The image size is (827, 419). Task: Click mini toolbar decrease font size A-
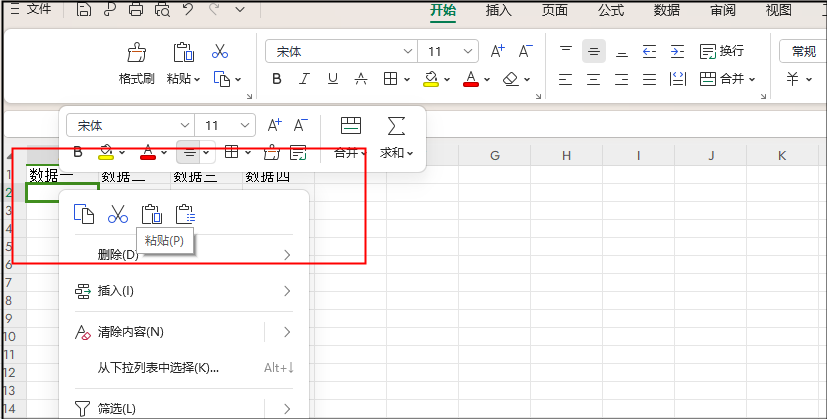click(x=301, y=125)
